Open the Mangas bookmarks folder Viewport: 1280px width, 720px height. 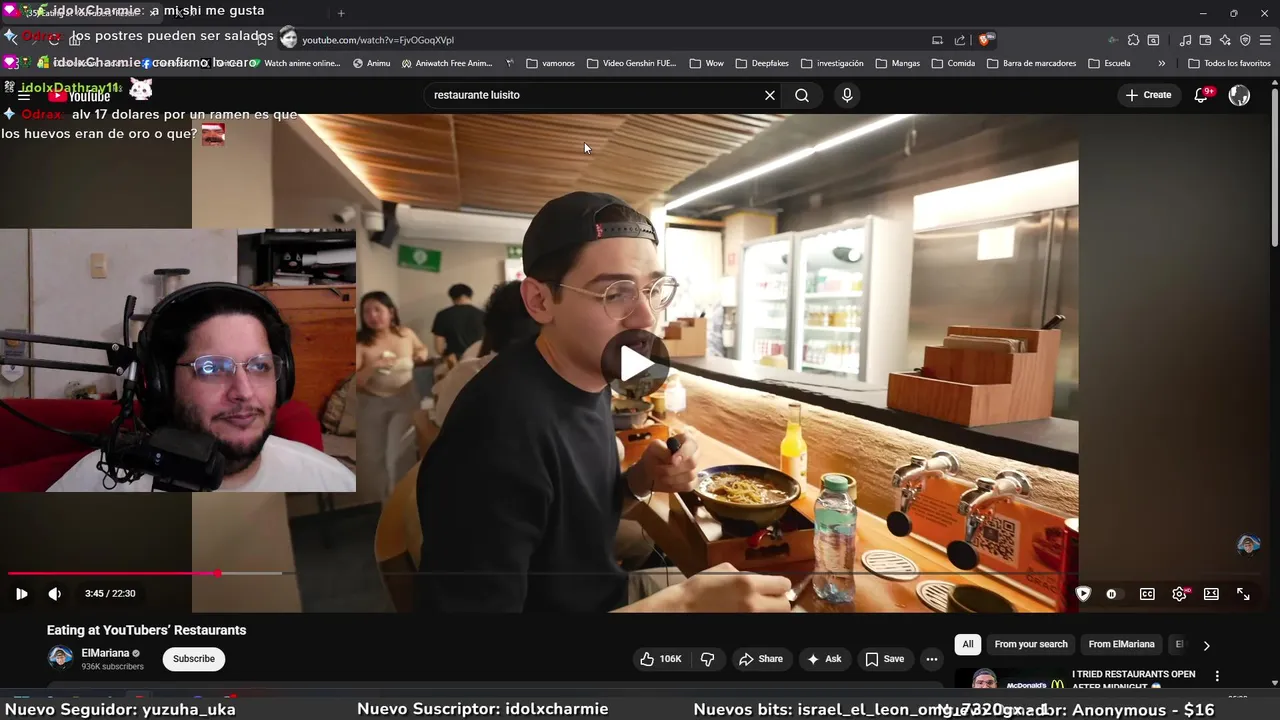(897, 63)
